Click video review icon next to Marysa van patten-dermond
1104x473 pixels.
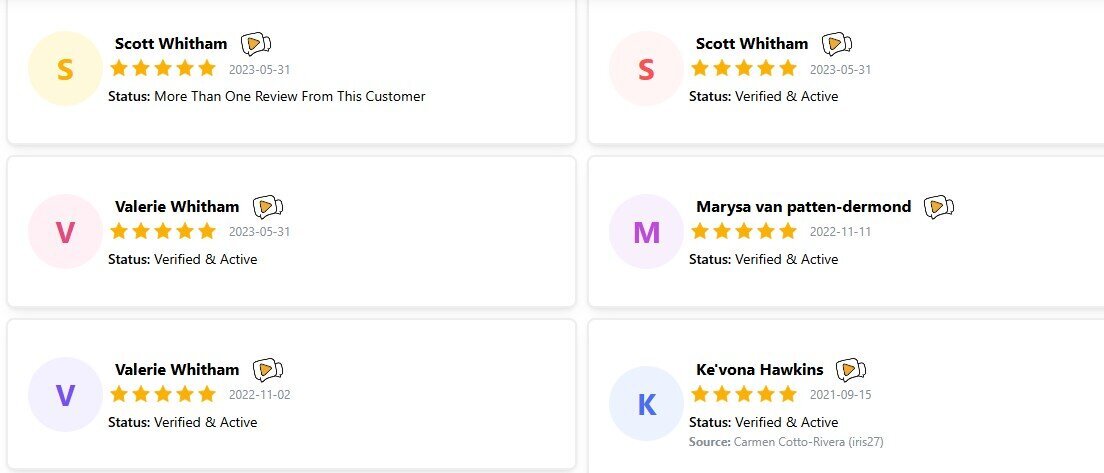coord(939,207)
